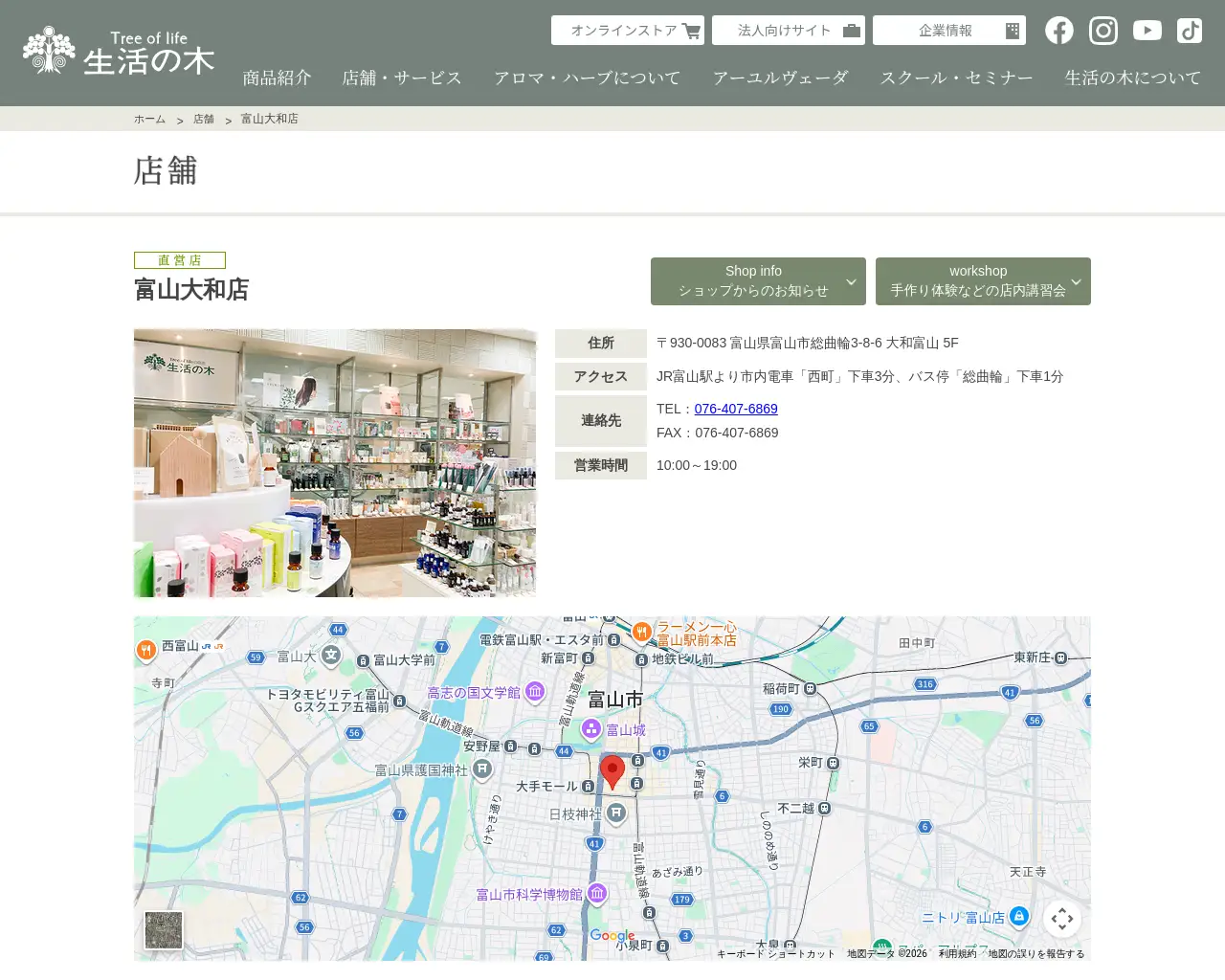Image resolution: width=1225 pixels, height=980 pixels.
Task: Go to ホーム via breadcrumb
Action: coord(149,119)
